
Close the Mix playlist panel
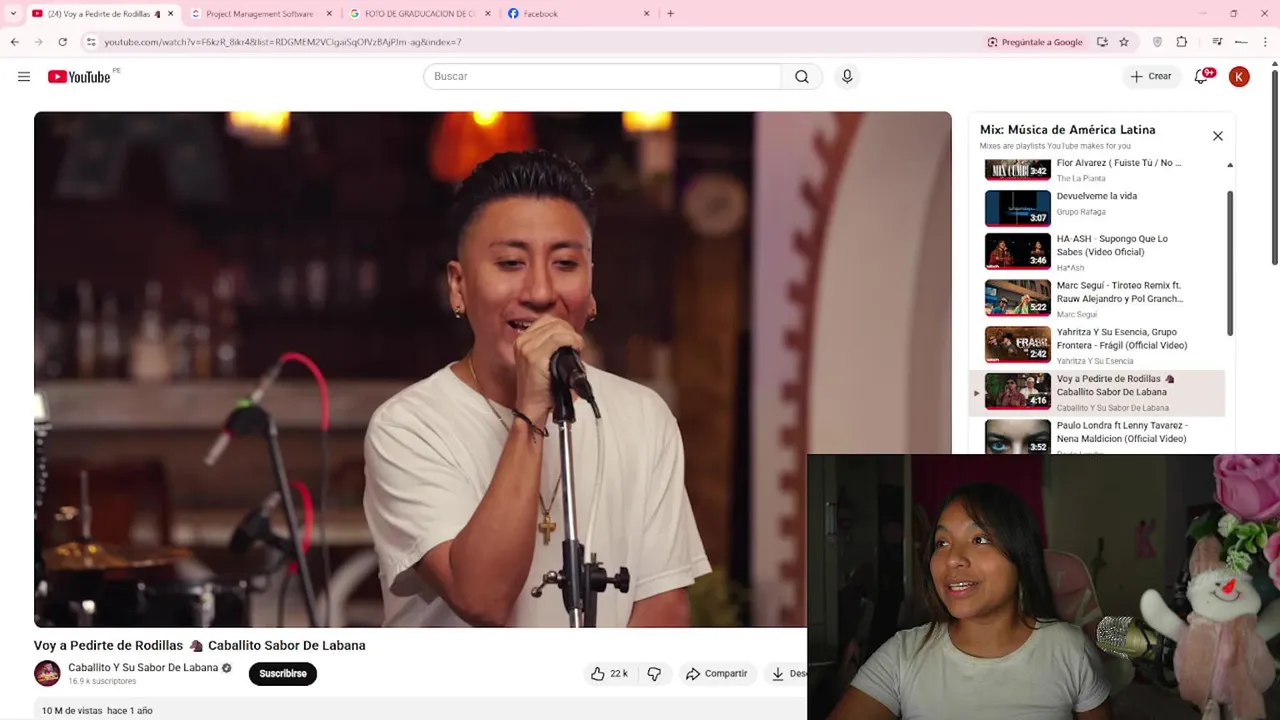(x=1218, y=136)
